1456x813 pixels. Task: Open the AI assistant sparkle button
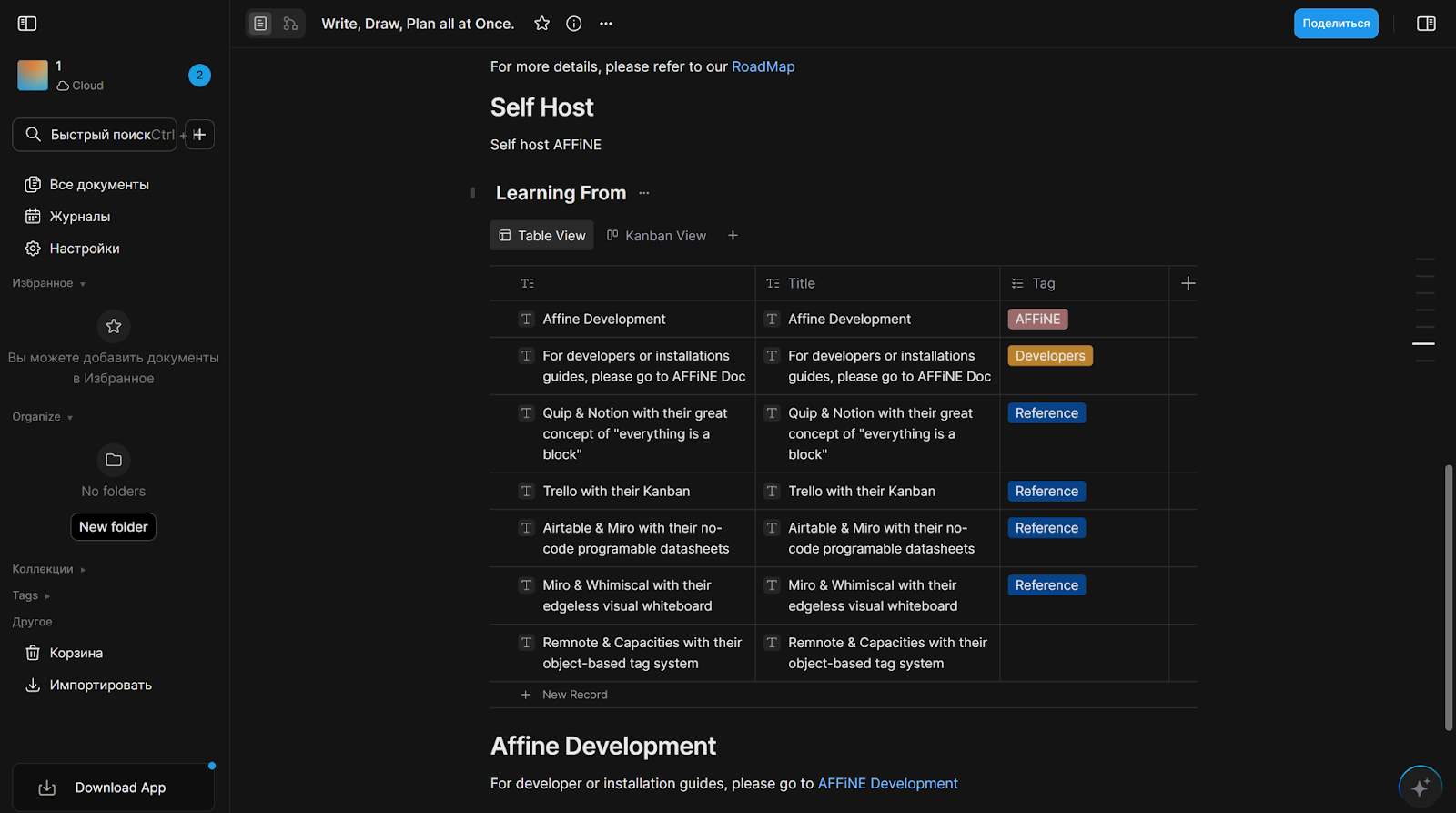click(1421, 787)
